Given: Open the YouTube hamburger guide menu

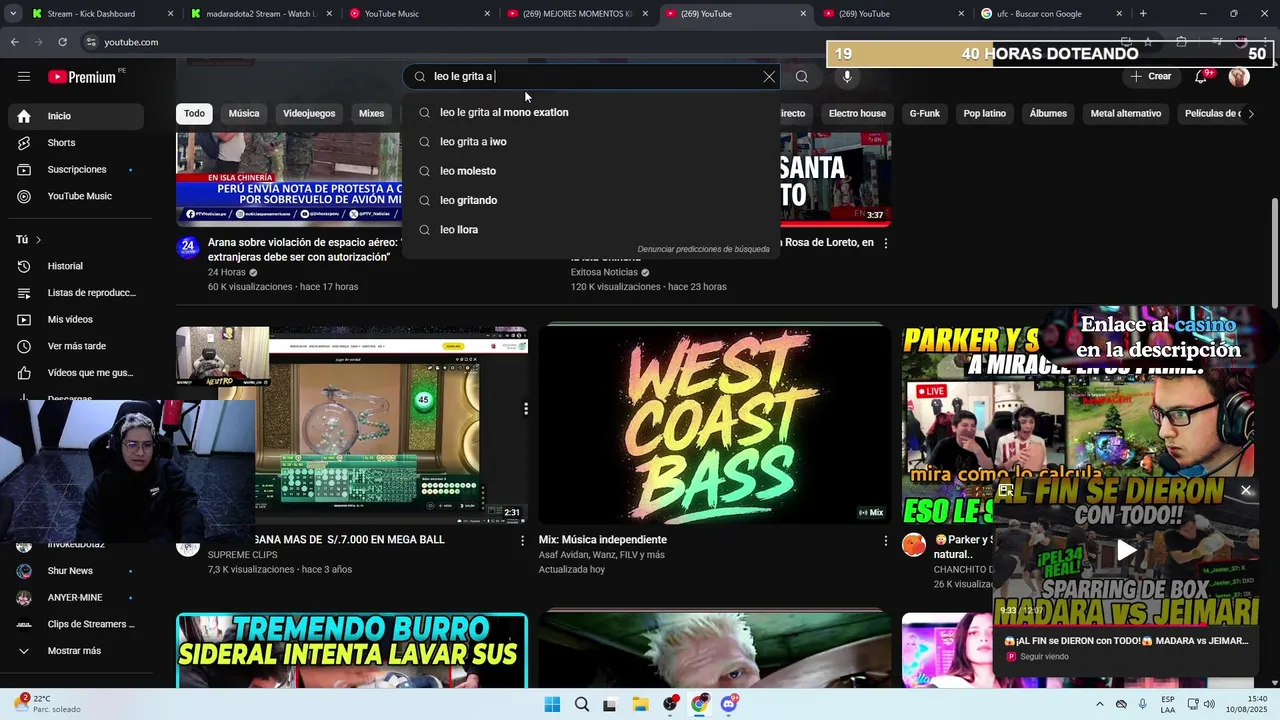Looking at the screenshot, I should click(24, 77).
